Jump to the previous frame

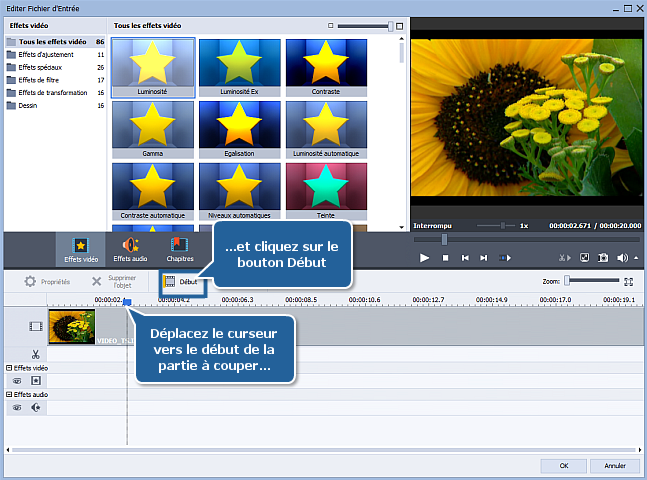pyautogui.click(x=465, y=258)
